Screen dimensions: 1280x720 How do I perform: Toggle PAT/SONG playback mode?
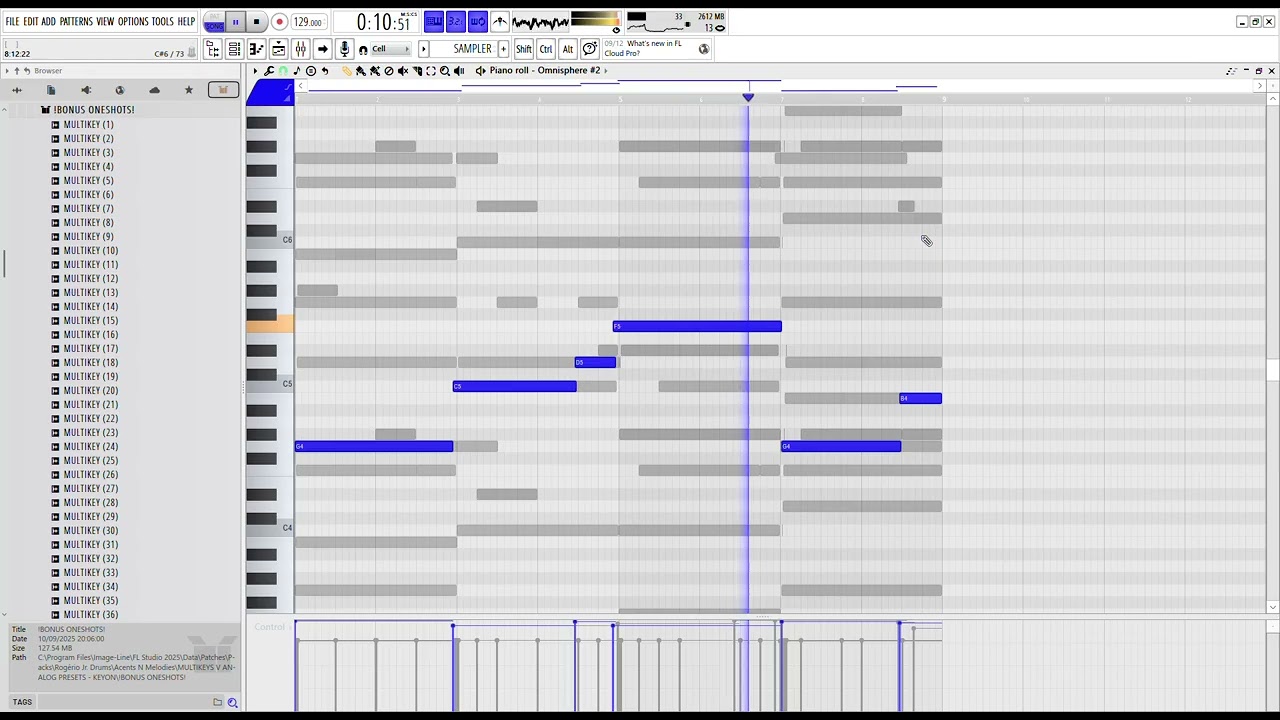[x=214, y=22]
